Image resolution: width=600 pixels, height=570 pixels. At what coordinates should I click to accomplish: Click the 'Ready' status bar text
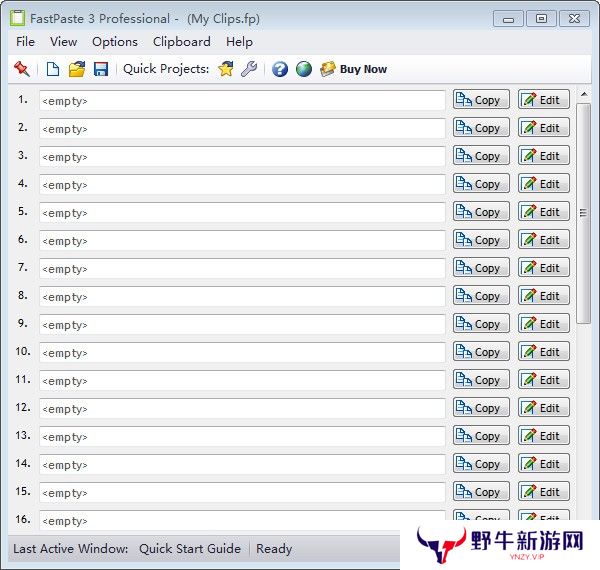coord(274,549)
